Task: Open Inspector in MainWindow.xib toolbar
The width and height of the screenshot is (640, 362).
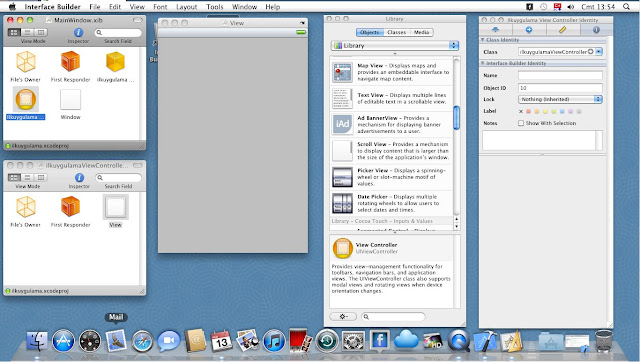Action: [78, 32]
